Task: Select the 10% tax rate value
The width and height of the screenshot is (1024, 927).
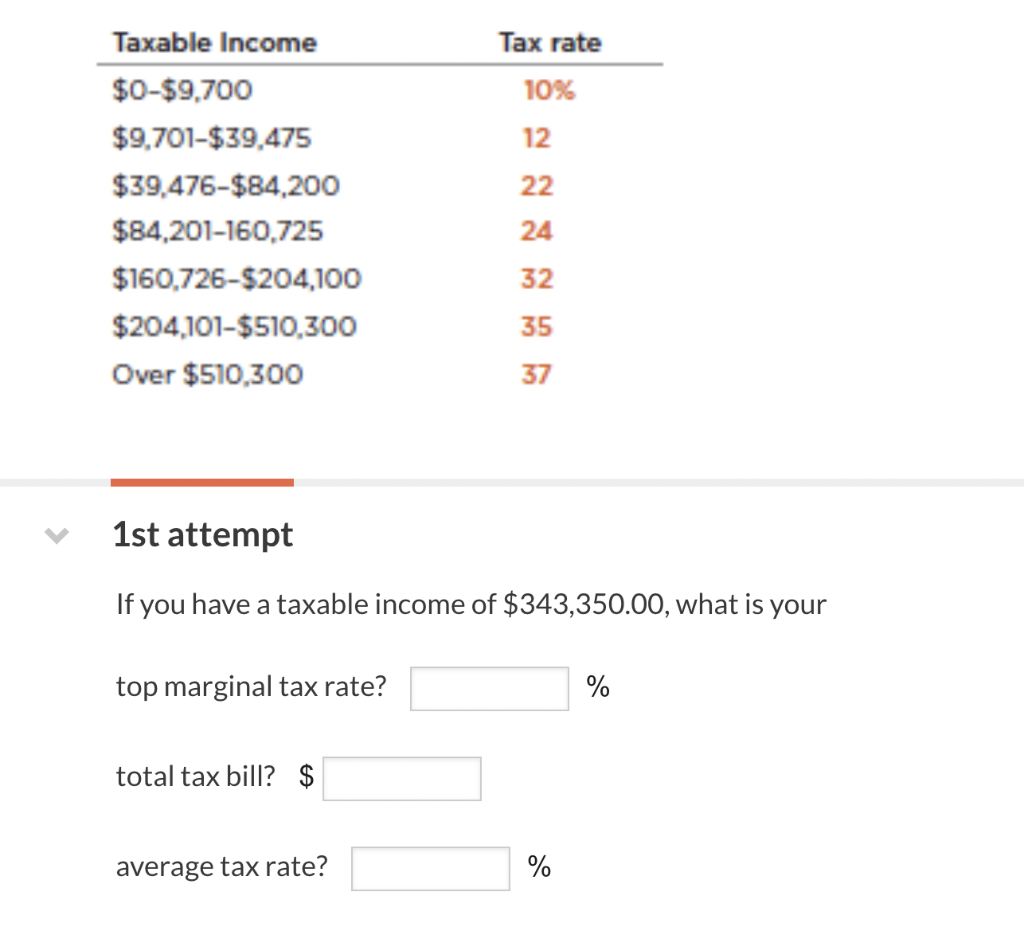Action: (550, 90)
